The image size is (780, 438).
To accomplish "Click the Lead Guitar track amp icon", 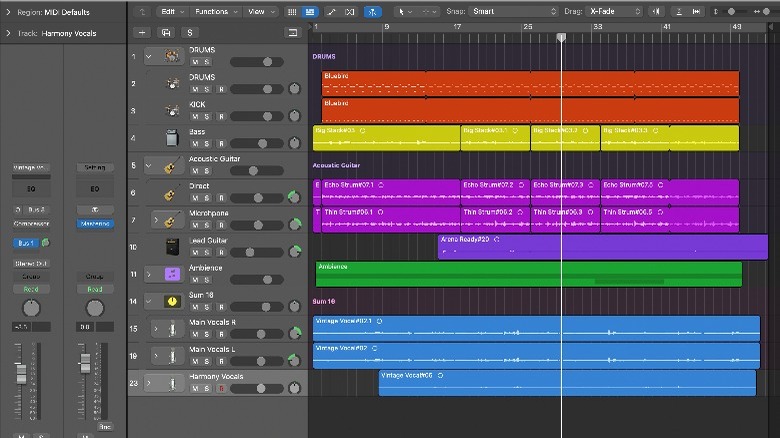I will pyautogui.click(x=172, y=246).
